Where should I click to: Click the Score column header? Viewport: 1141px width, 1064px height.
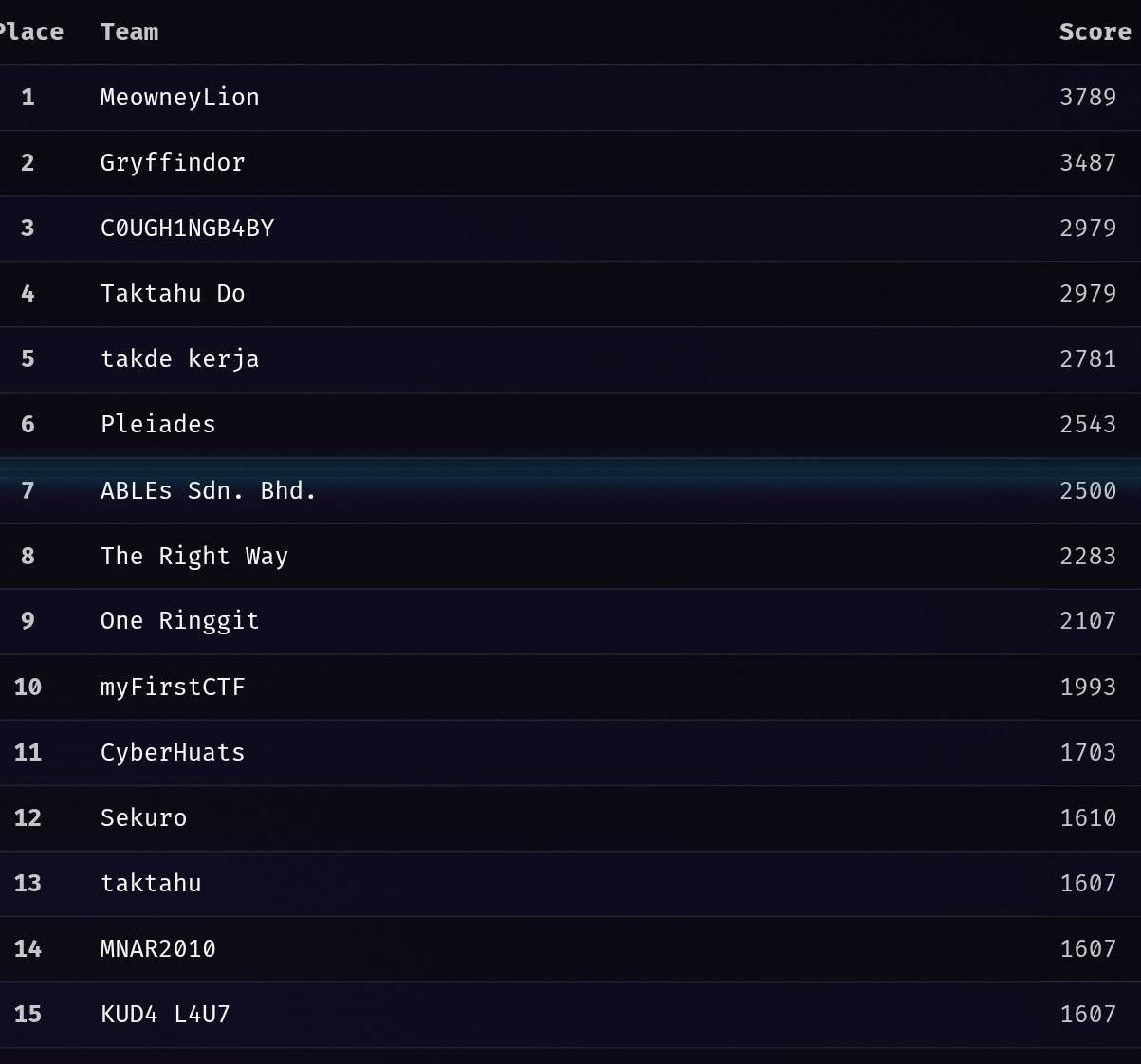1095,32
